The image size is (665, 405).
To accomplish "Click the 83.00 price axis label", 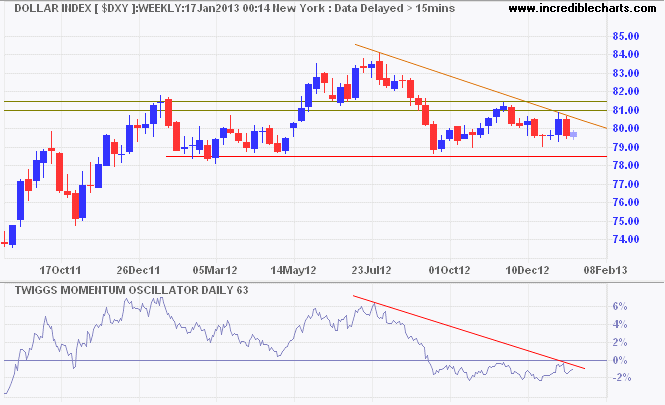I will click(x=626, y=73).
